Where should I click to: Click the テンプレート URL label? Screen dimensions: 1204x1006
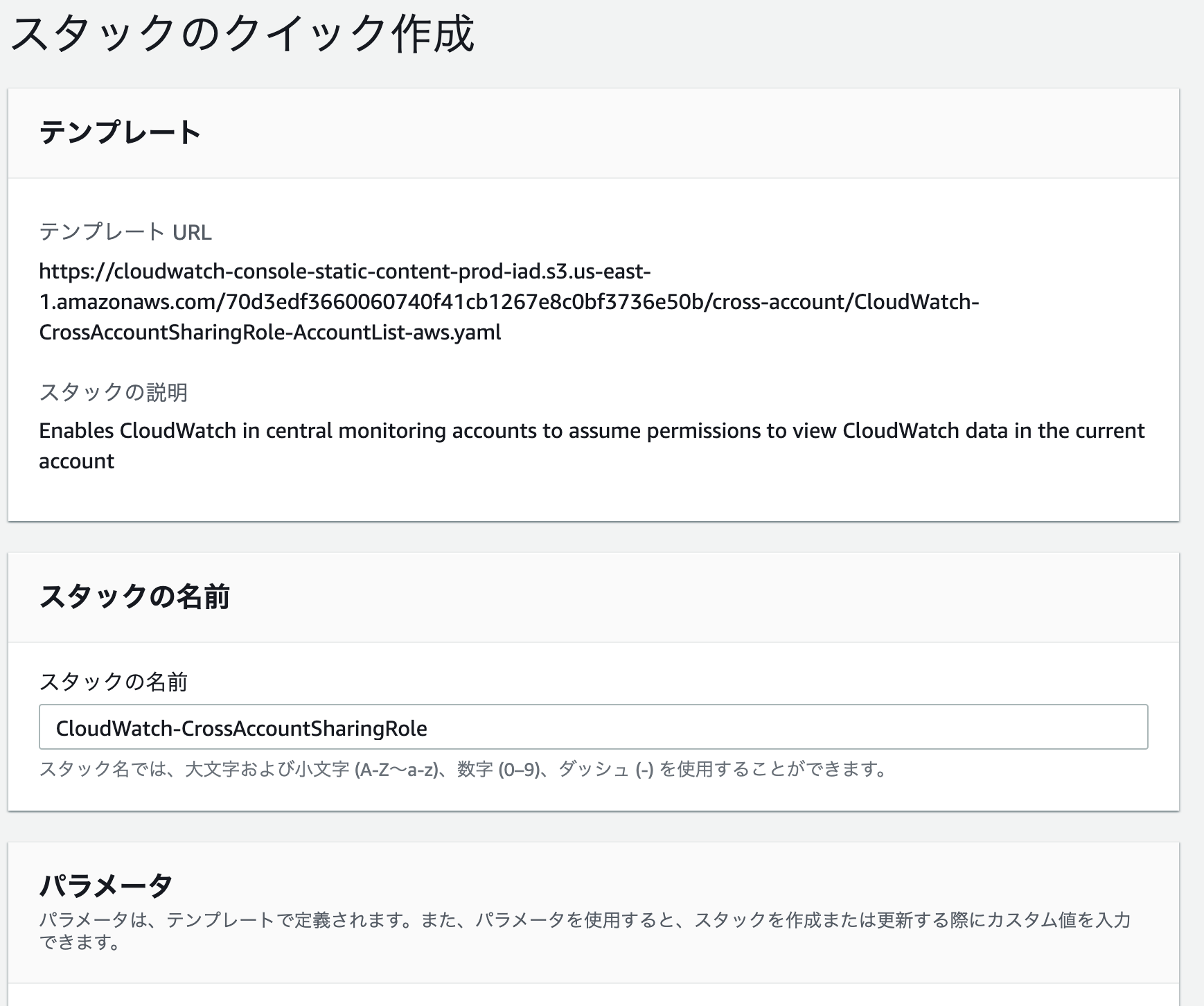pos(125,232)
